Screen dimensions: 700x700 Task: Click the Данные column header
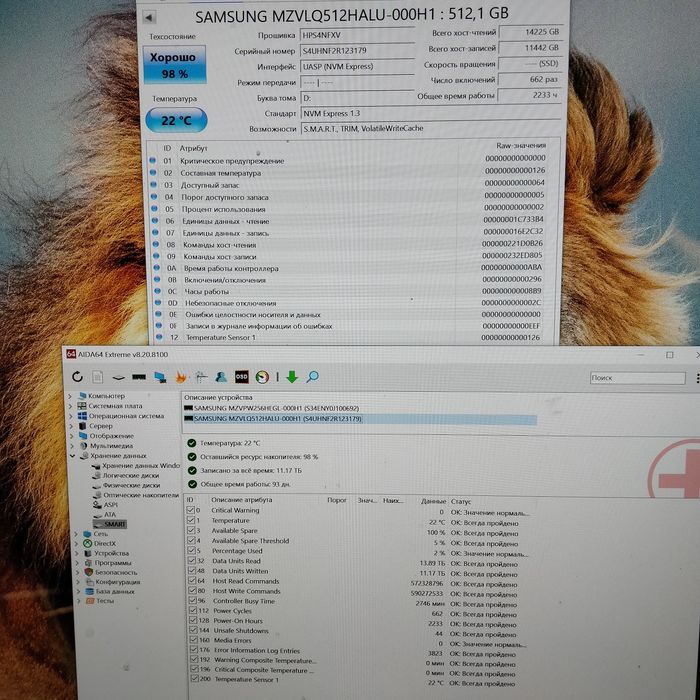tap(433, 501)
